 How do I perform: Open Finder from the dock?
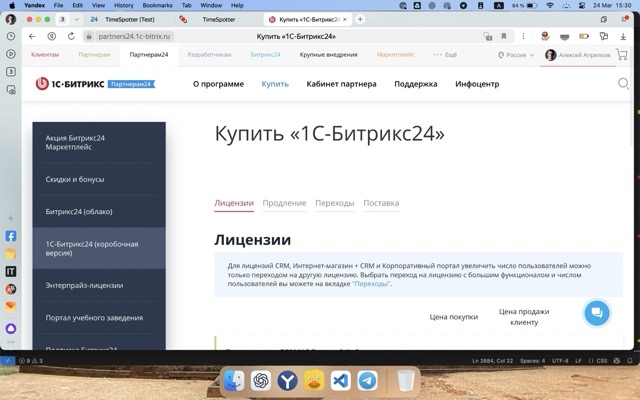click(233, 381)
